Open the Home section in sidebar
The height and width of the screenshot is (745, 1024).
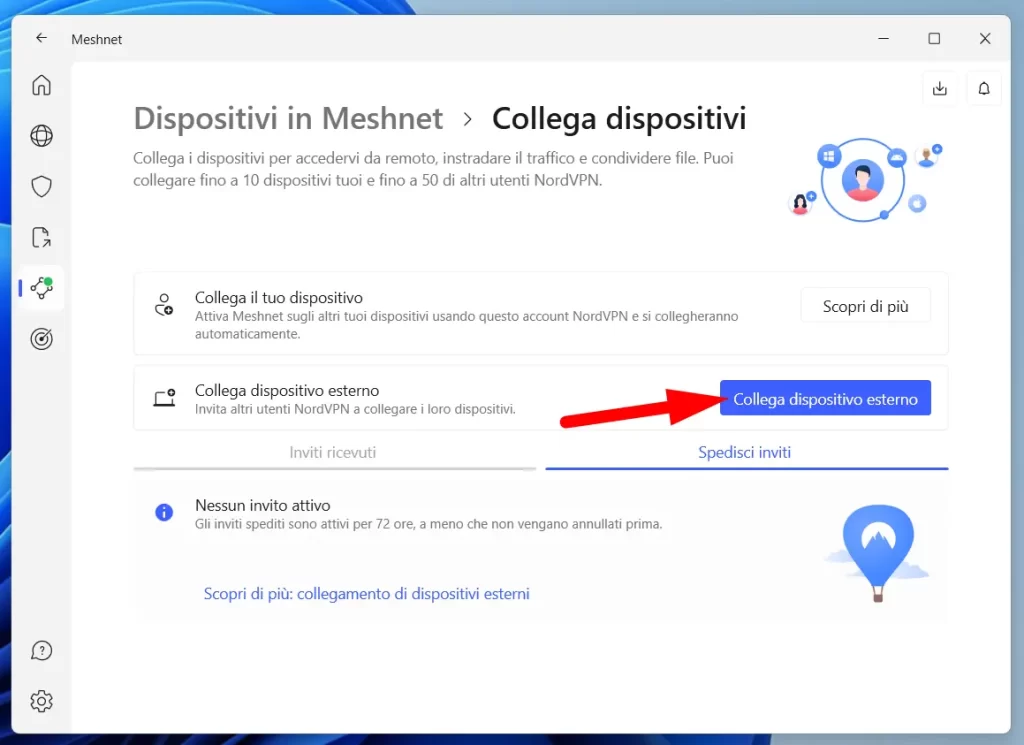pyautogui.click(x=41, y=85)
